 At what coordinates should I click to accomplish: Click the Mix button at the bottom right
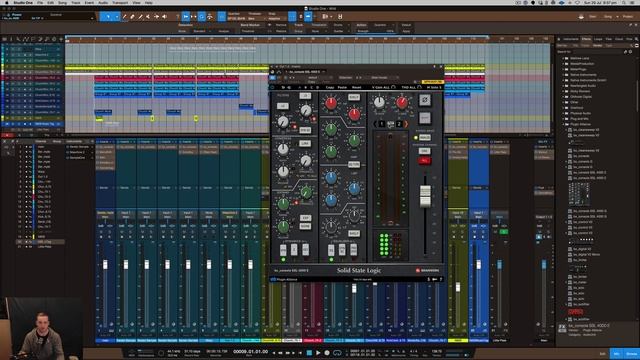pyautogui.click(x=617, y=353)
